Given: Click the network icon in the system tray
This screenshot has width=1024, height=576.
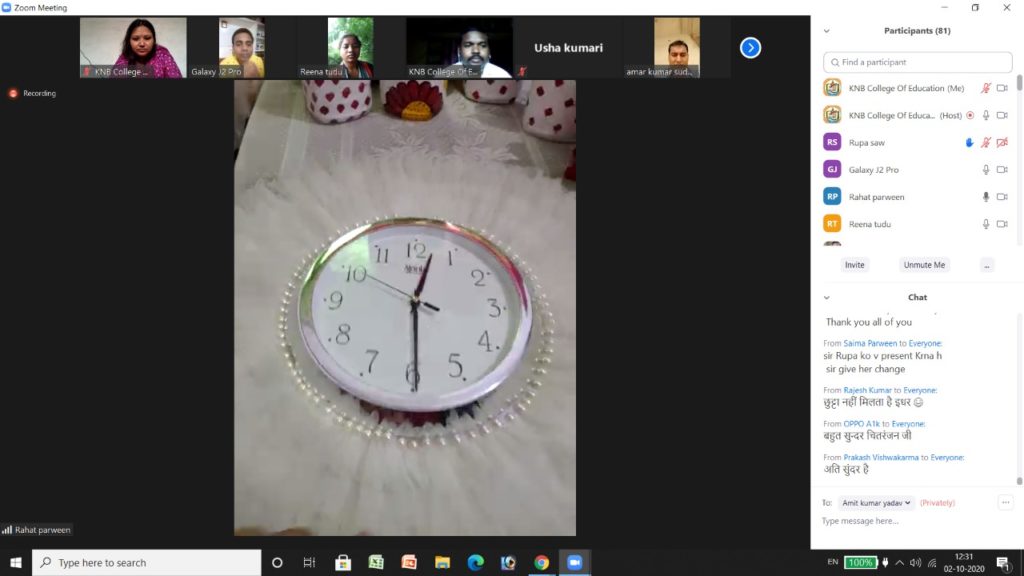Looking at the screenshot, I should 932,563.
